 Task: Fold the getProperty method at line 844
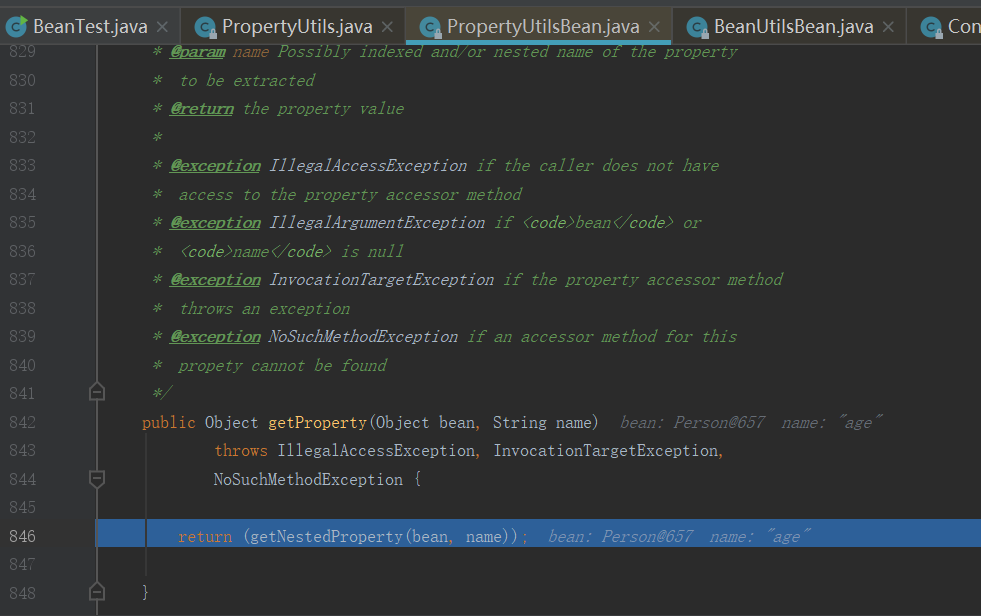point(97,480)
